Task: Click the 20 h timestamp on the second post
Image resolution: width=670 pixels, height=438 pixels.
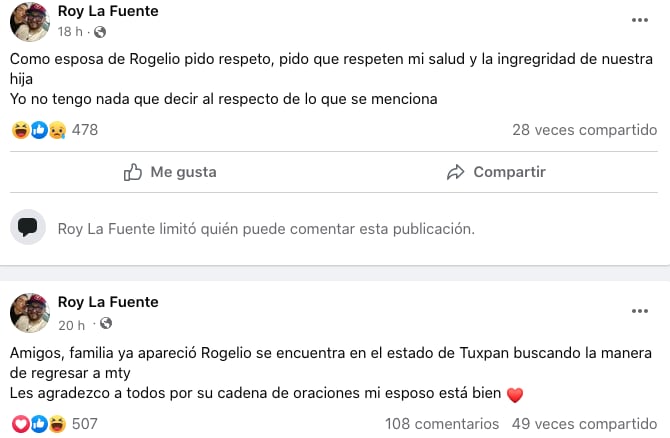Action: (x=70, y=323)
